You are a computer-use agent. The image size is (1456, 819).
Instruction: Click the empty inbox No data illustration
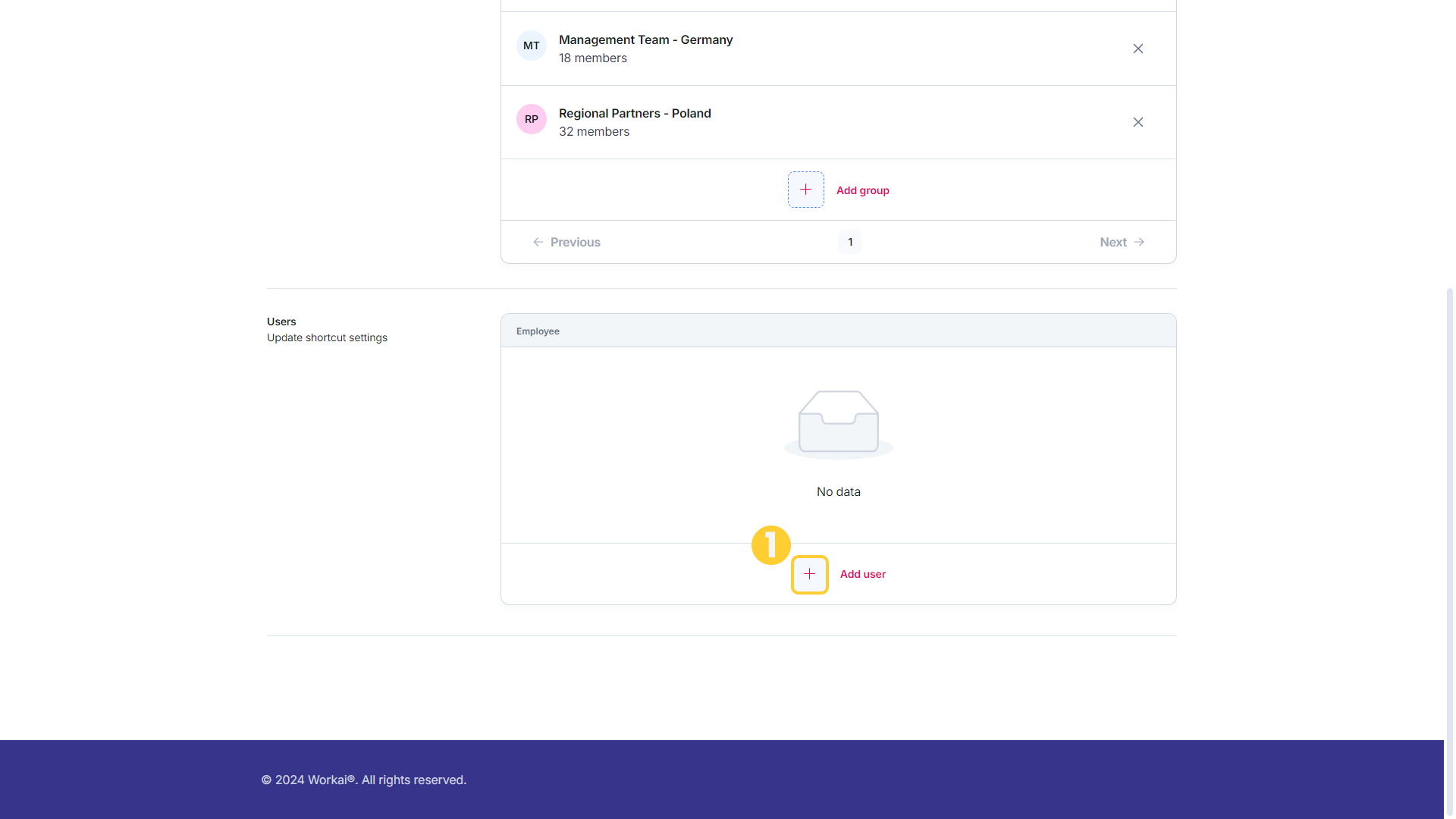click(x=839, y=425)
